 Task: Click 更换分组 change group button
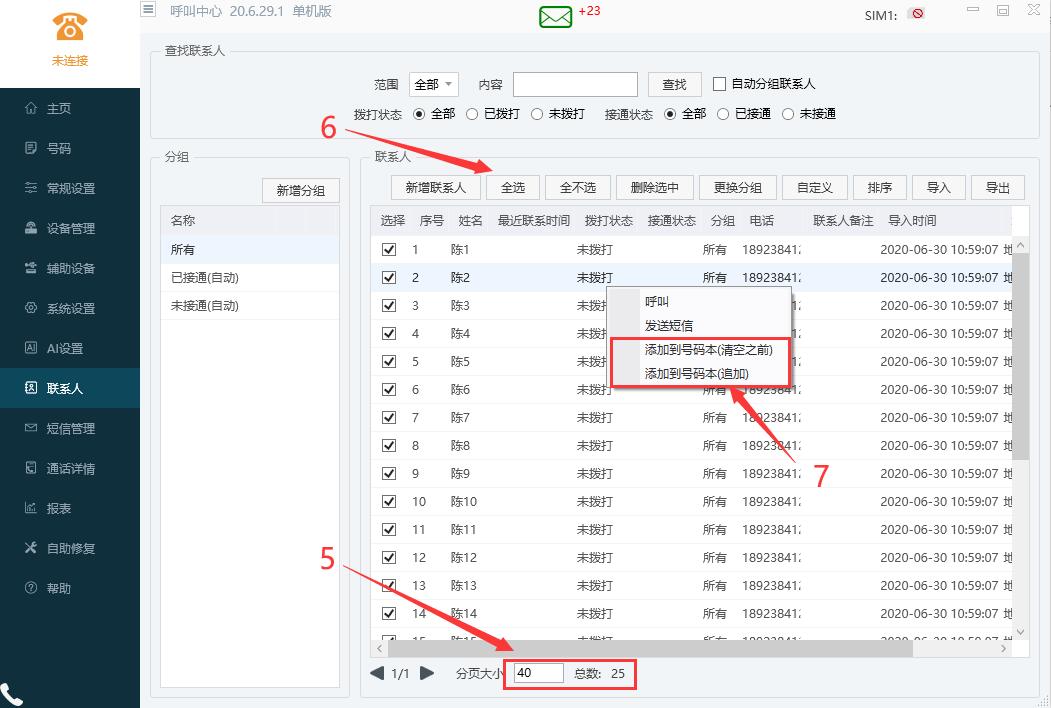click(x=737, y=188)
